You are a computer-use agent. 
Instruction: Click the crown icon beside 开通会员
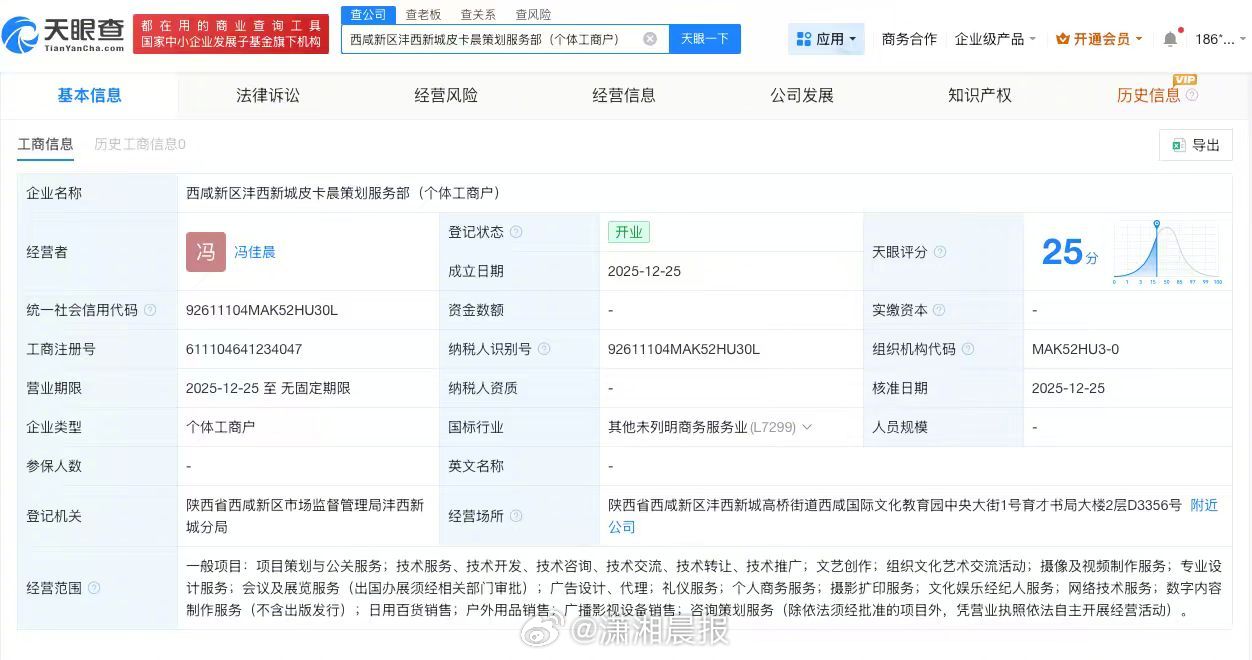tap(1063, 38)
